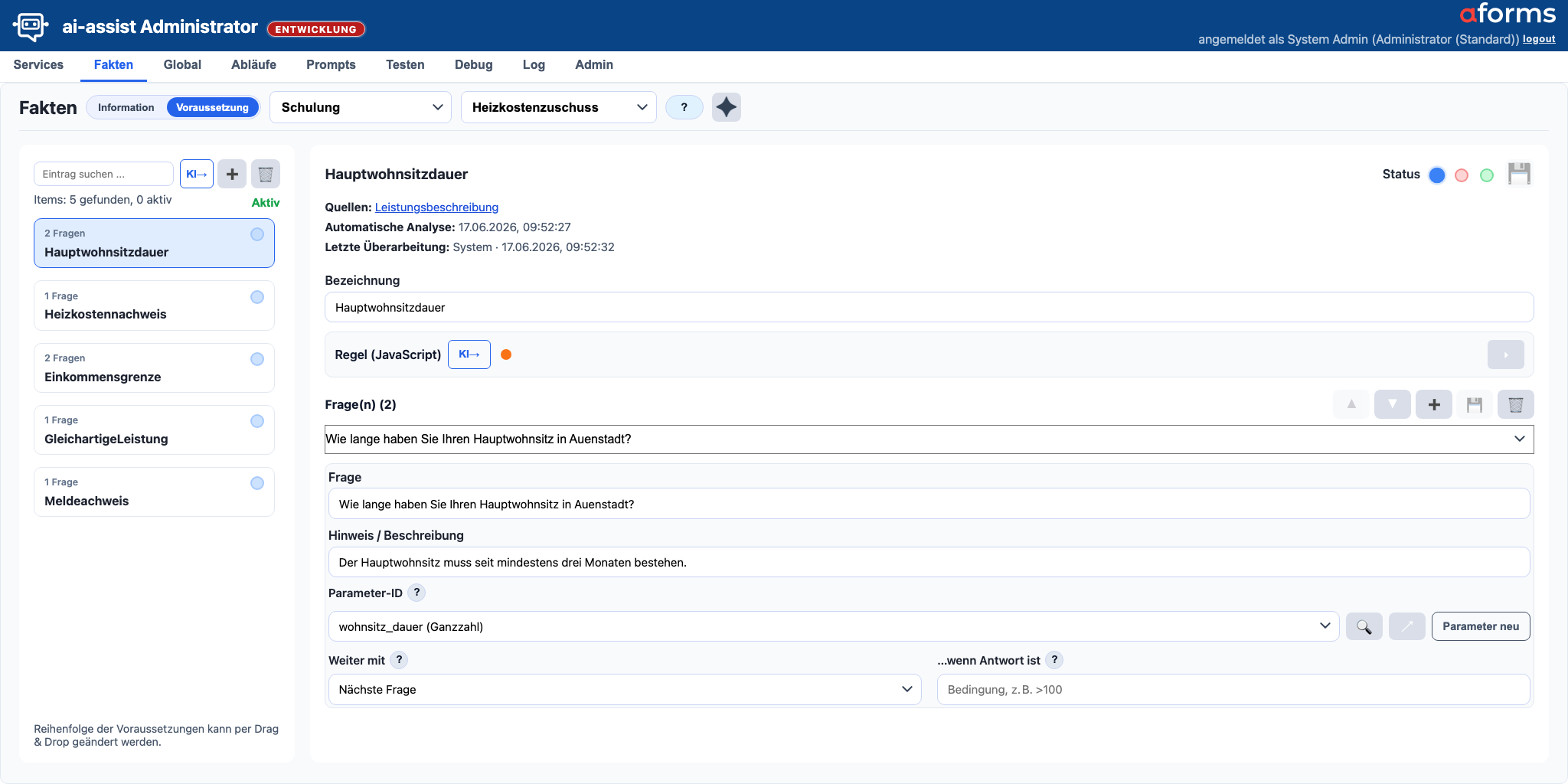Screen dimensions: 1568x784
Task: Open the question selector dropdown
Action: point(929,439)
